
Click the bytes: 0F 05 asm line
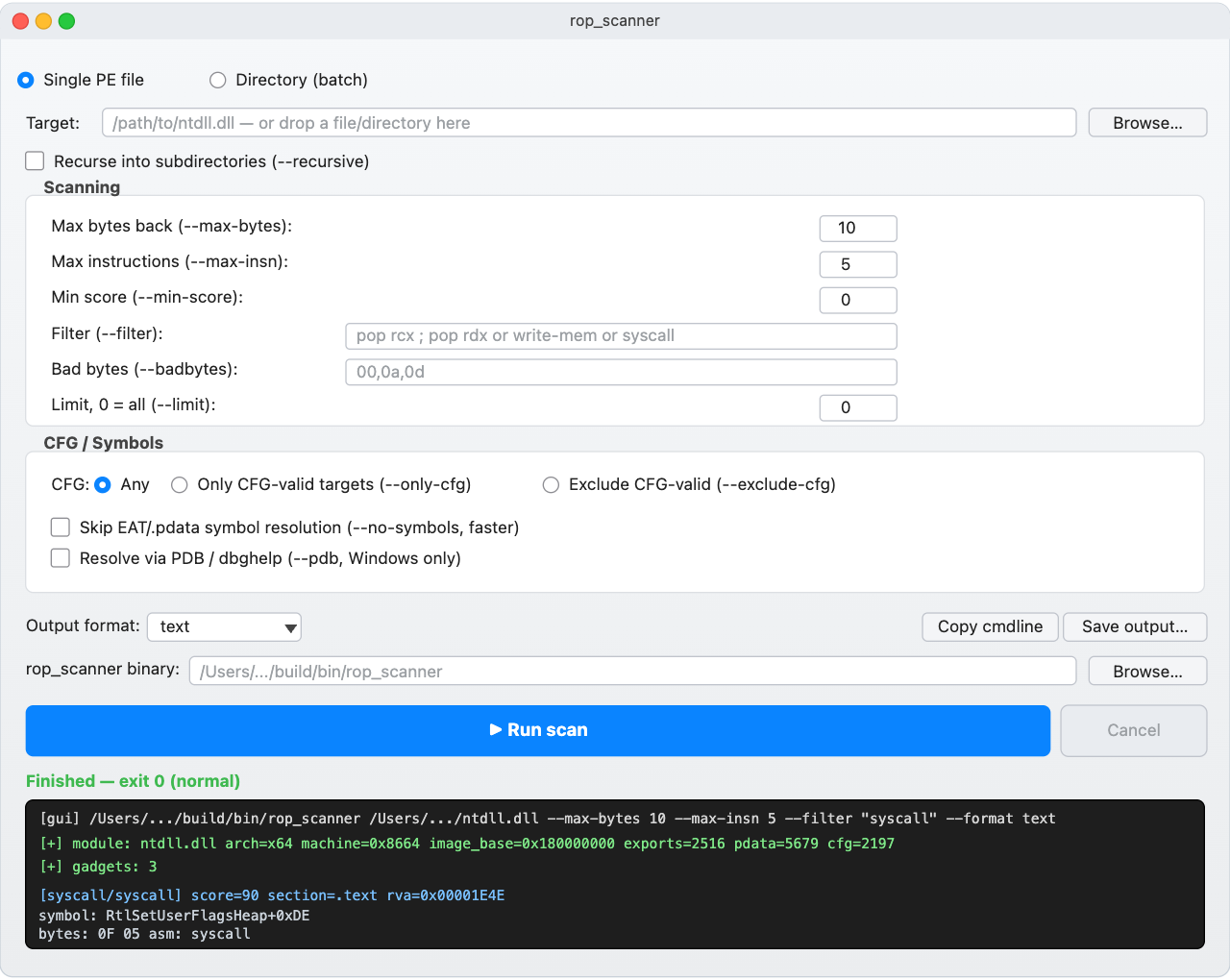tap(144, 934)
